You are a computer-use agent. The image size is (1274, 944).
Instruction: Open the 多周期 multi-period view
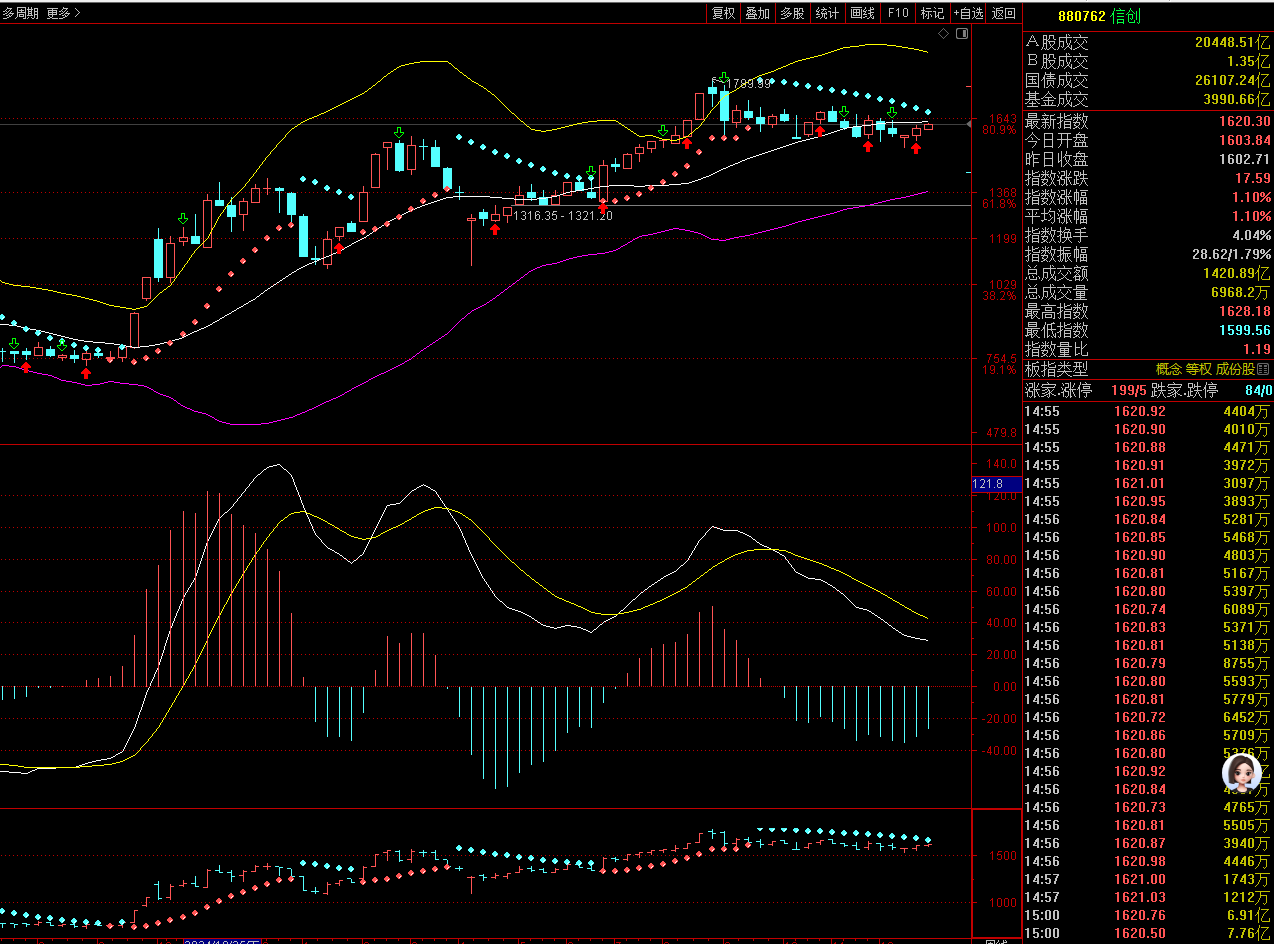point(20,13)
